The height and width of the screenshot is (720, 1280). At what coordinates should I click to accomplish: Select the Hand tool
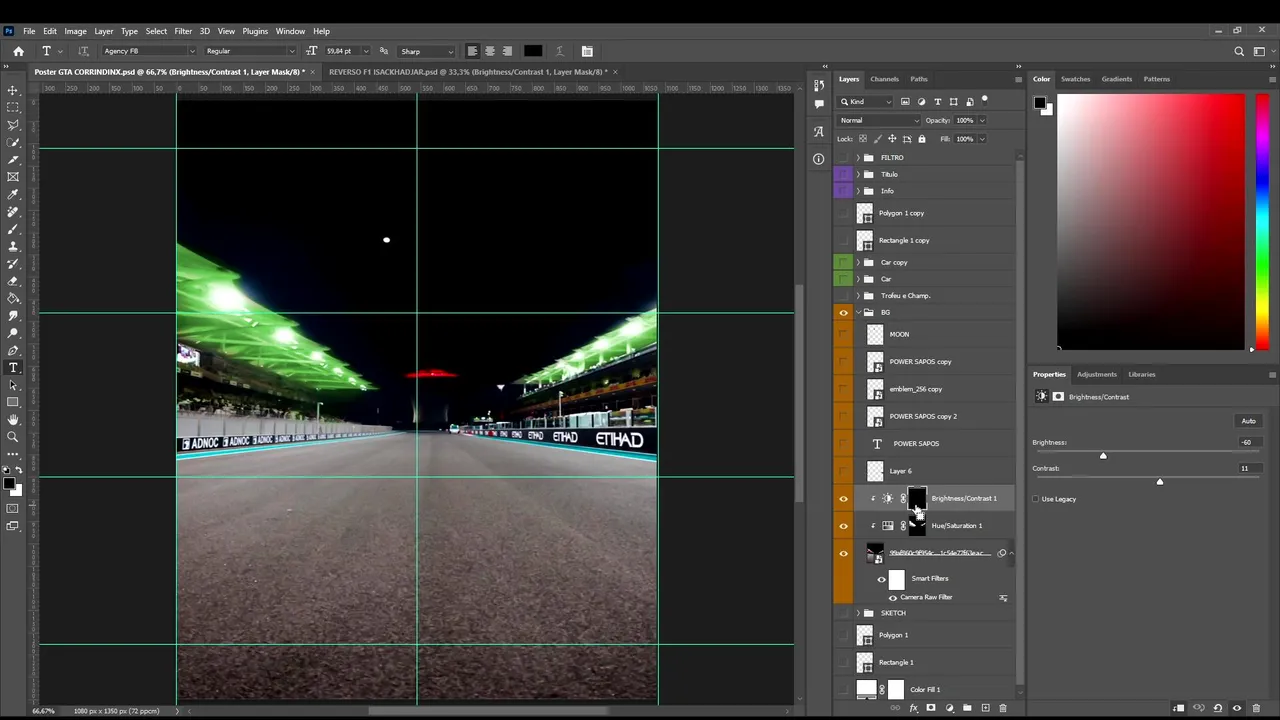13,420
